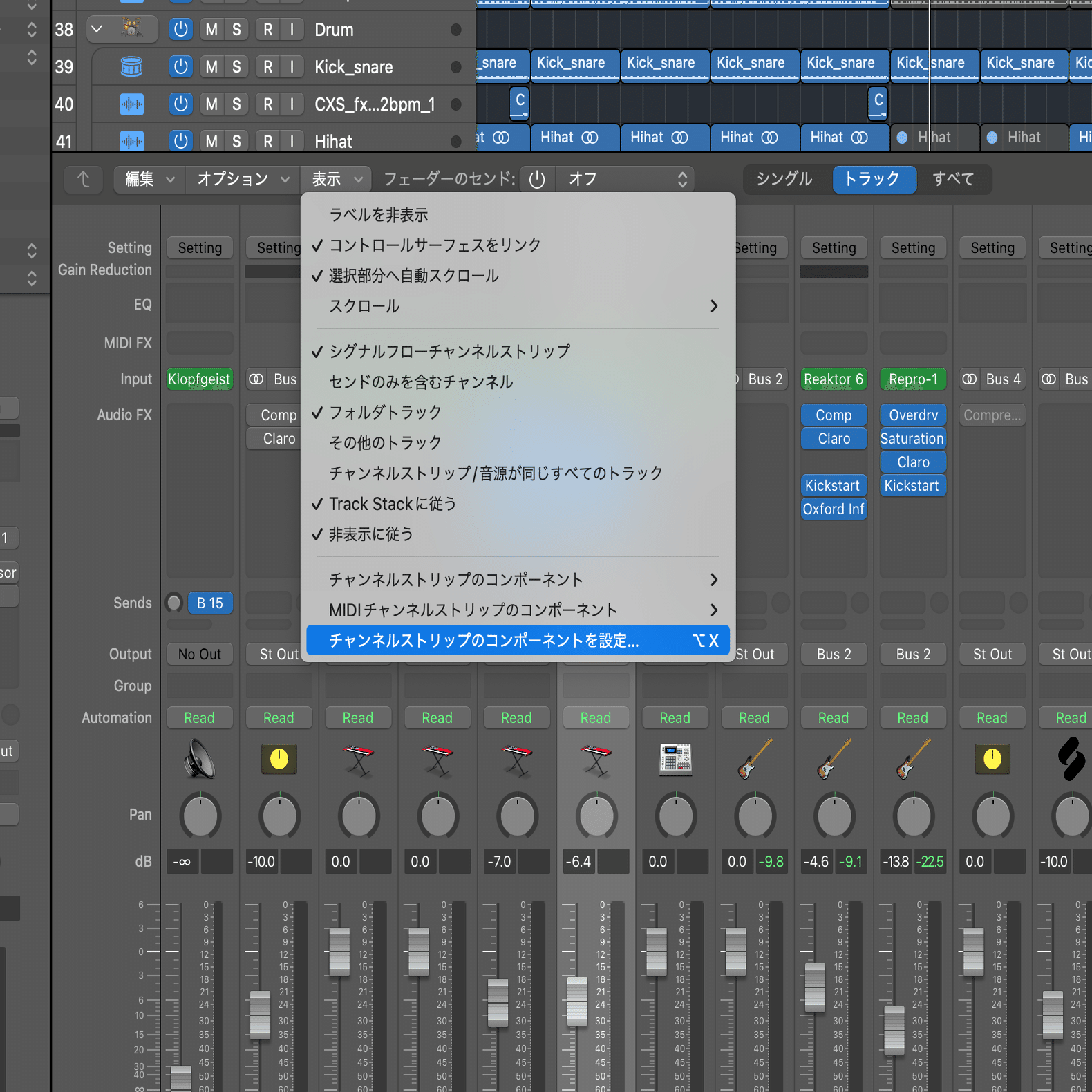1092x1092 pixels.
Task: Click the stereo link icon beside Bus 4 input
Action: click(x=970, y=379)
